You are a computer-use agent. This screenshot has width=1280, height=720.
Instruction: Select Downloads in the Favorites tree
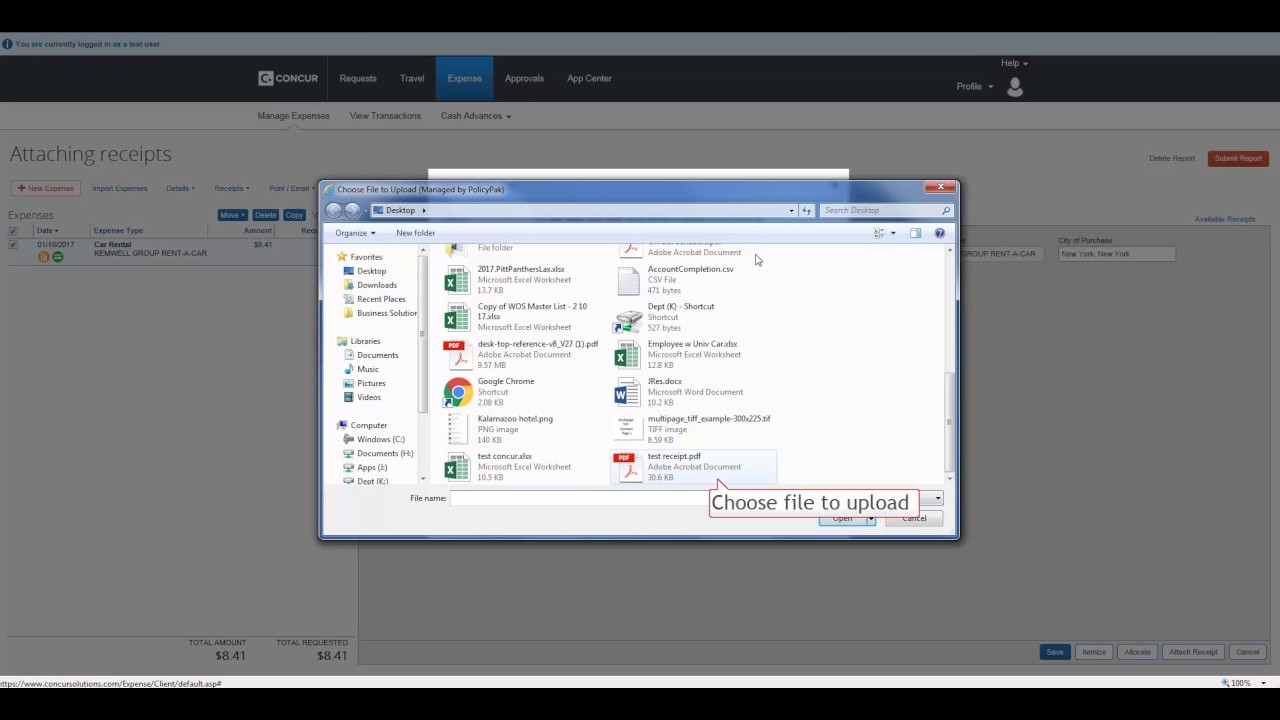(377, 285)
